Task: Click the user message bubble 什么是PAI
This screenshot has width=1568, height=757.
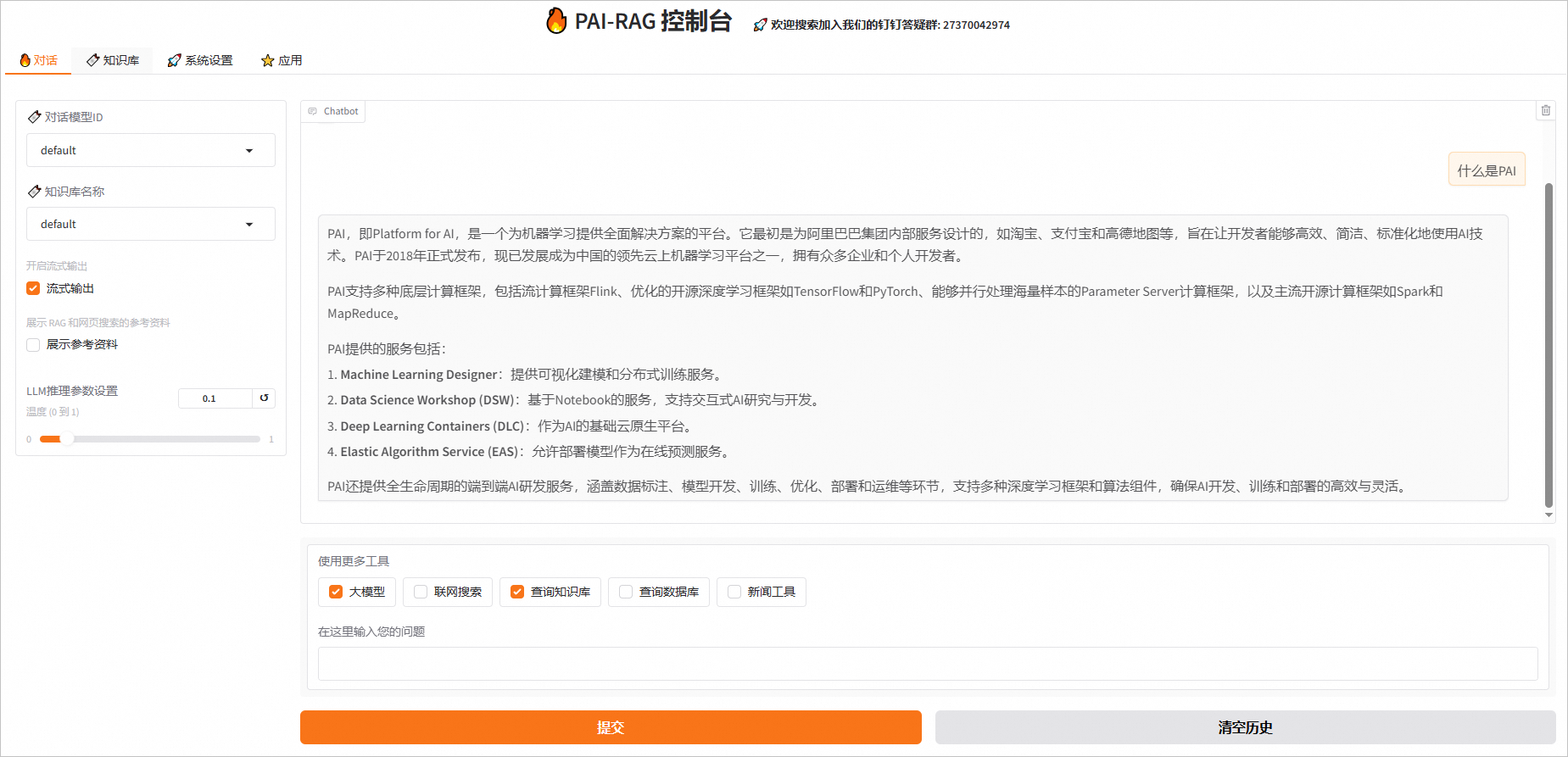Action: [1487, 170]
